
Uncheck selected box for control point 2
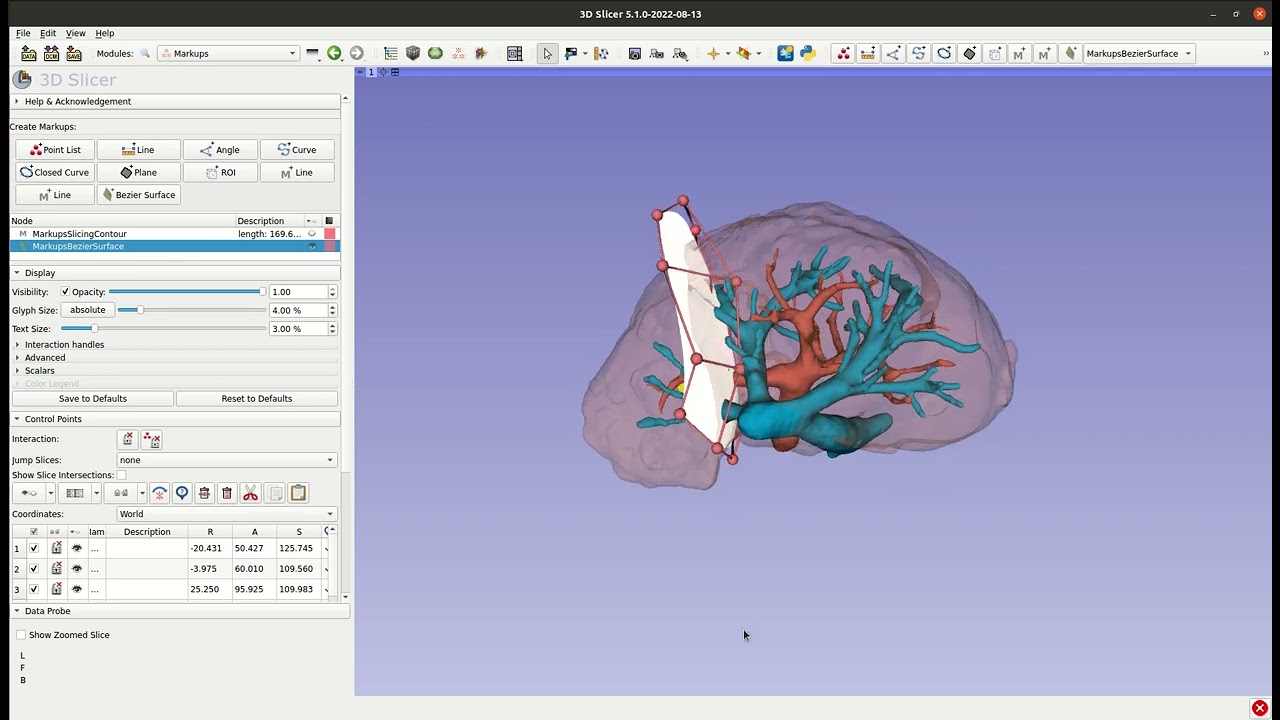(x=34, y=569)
